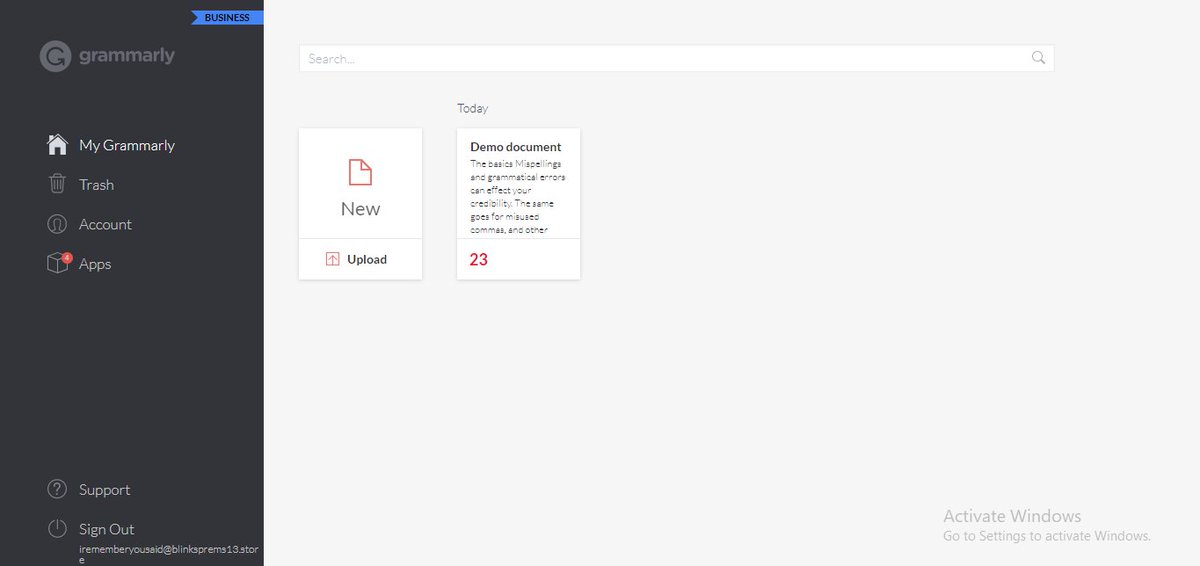Click the Today date heading
The width and height of the screenshot is (1200, 566).
click(x=473, y=108)
